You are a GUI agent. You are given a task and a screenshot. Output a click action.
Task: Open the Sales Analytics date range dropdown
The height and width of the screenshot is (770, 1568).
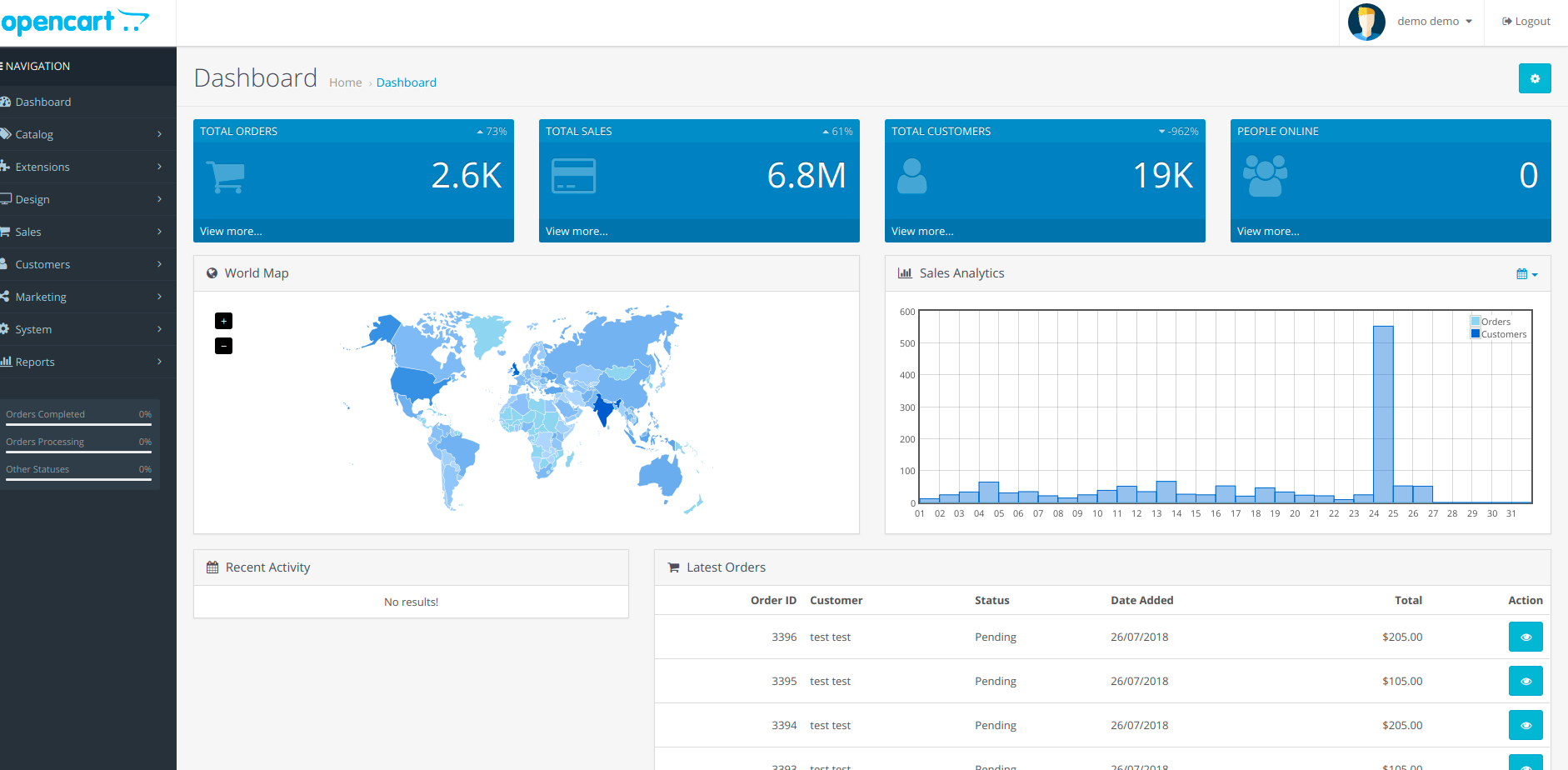point(1526,274)
